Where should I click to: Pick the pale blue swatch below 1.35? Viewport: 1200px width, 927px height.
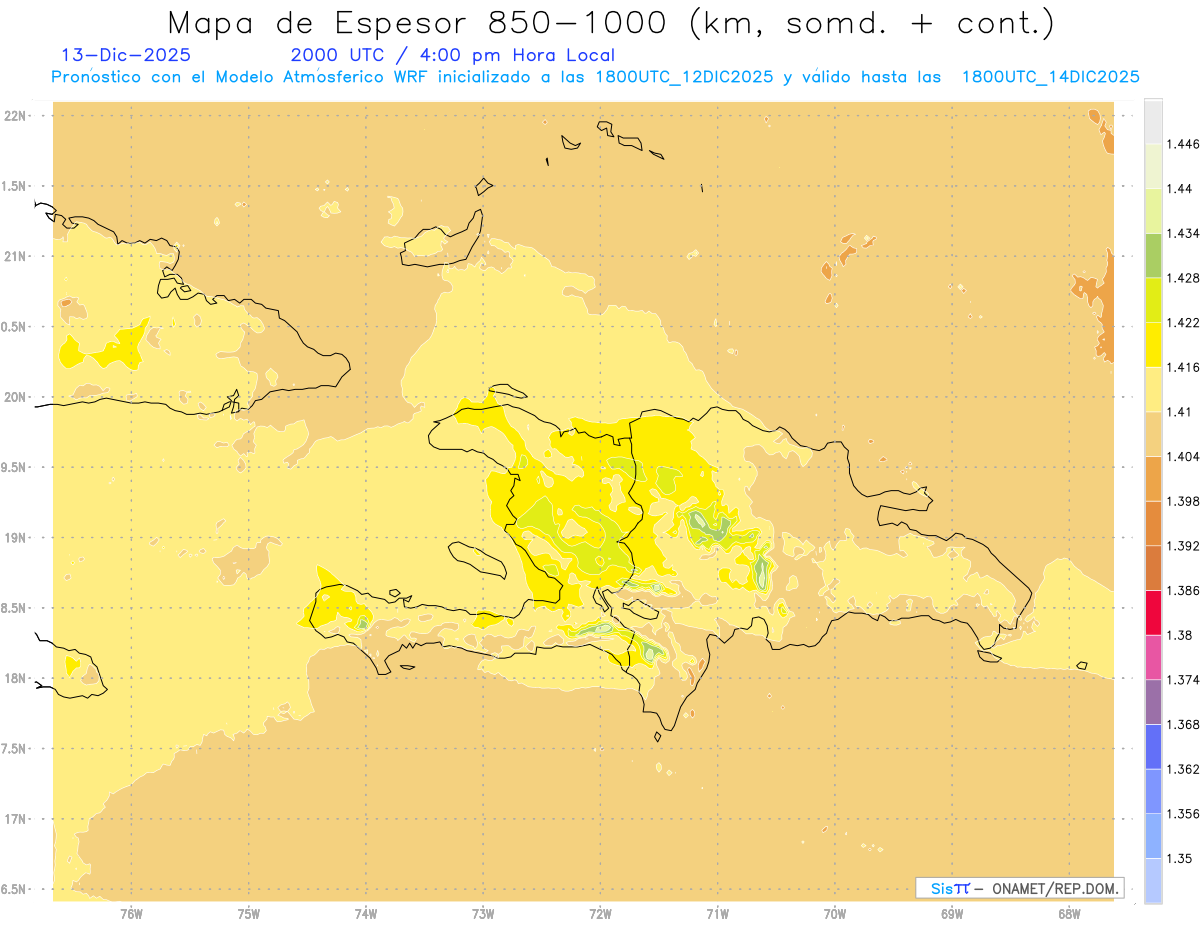click(x=1153, y=881)
